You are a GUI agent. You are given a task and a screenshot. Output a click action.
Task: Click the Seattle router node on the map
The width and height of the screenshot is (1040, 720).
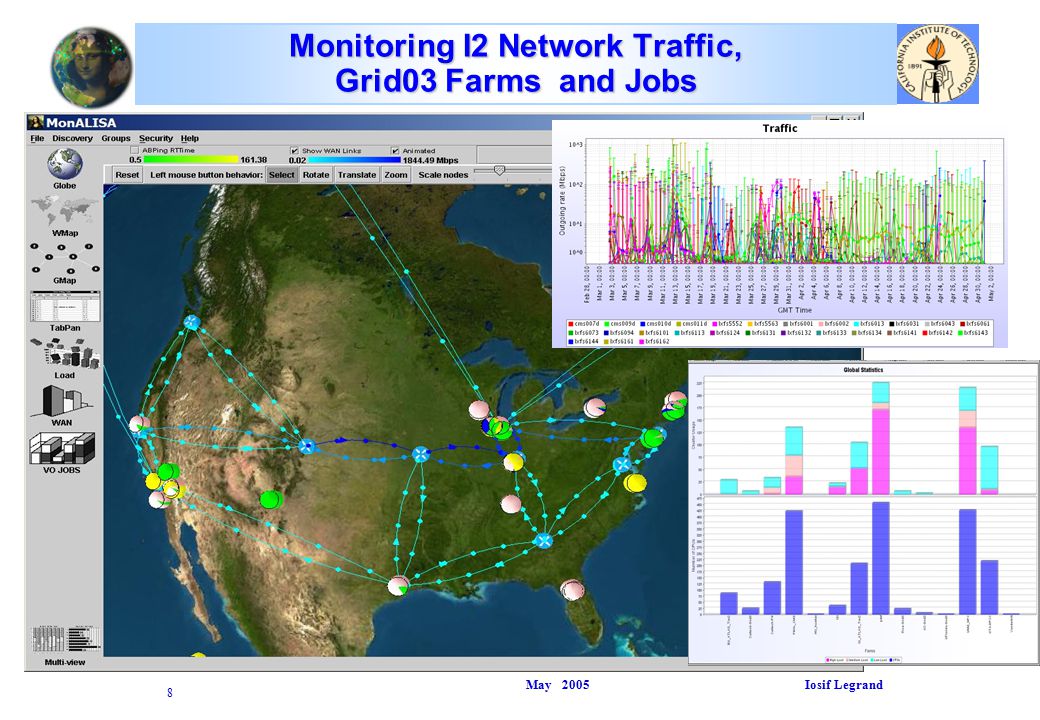pos(192,323)
